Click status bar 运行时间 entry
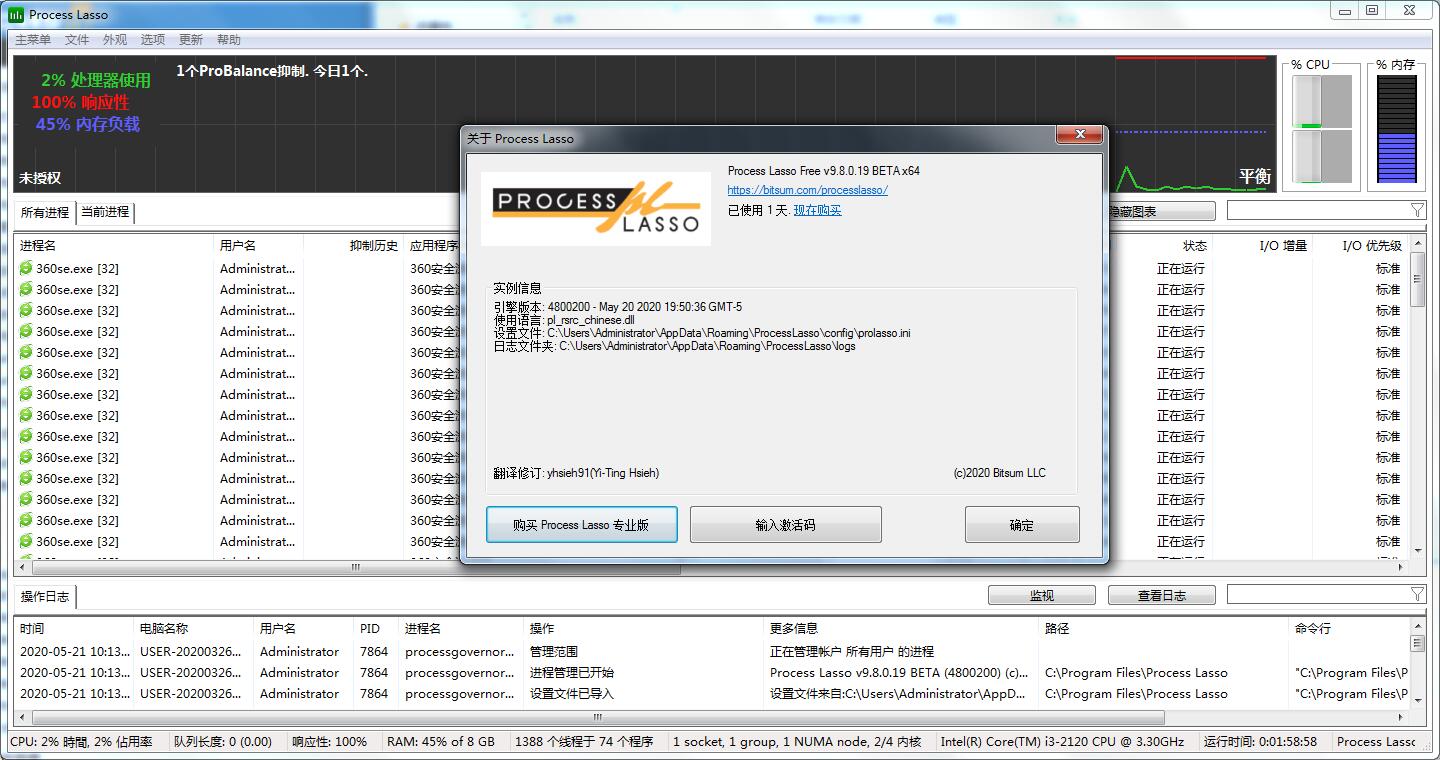Image resolution: width=1440 pixels, height=760 pixels. [x=1260, y=742]
